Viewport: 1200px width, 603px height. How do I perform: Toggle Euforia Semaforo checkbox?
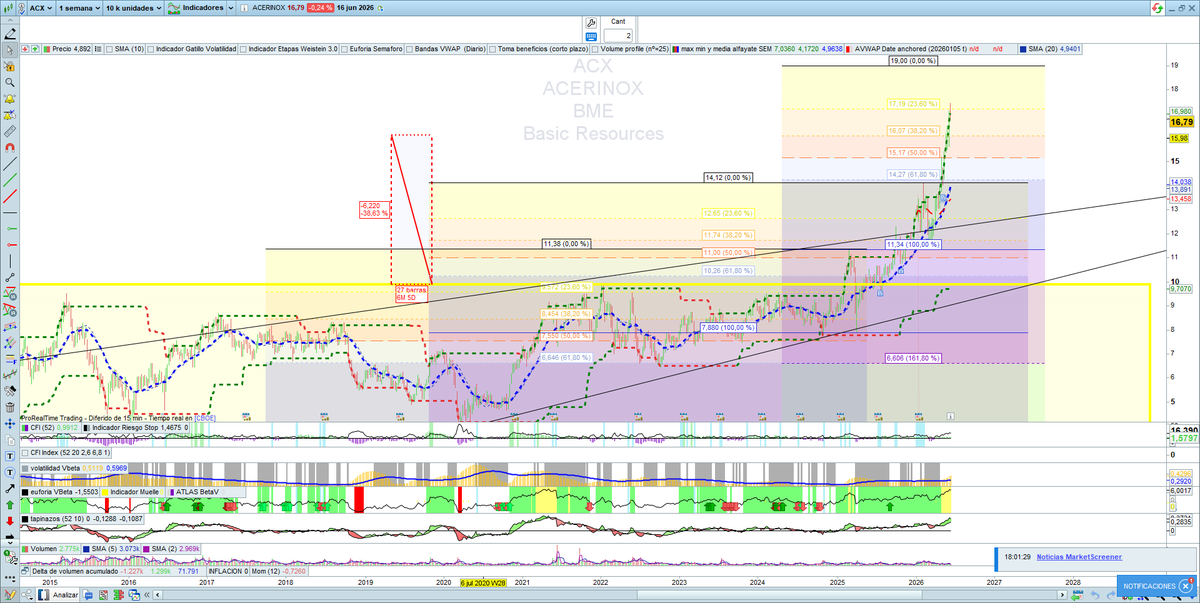344,49
